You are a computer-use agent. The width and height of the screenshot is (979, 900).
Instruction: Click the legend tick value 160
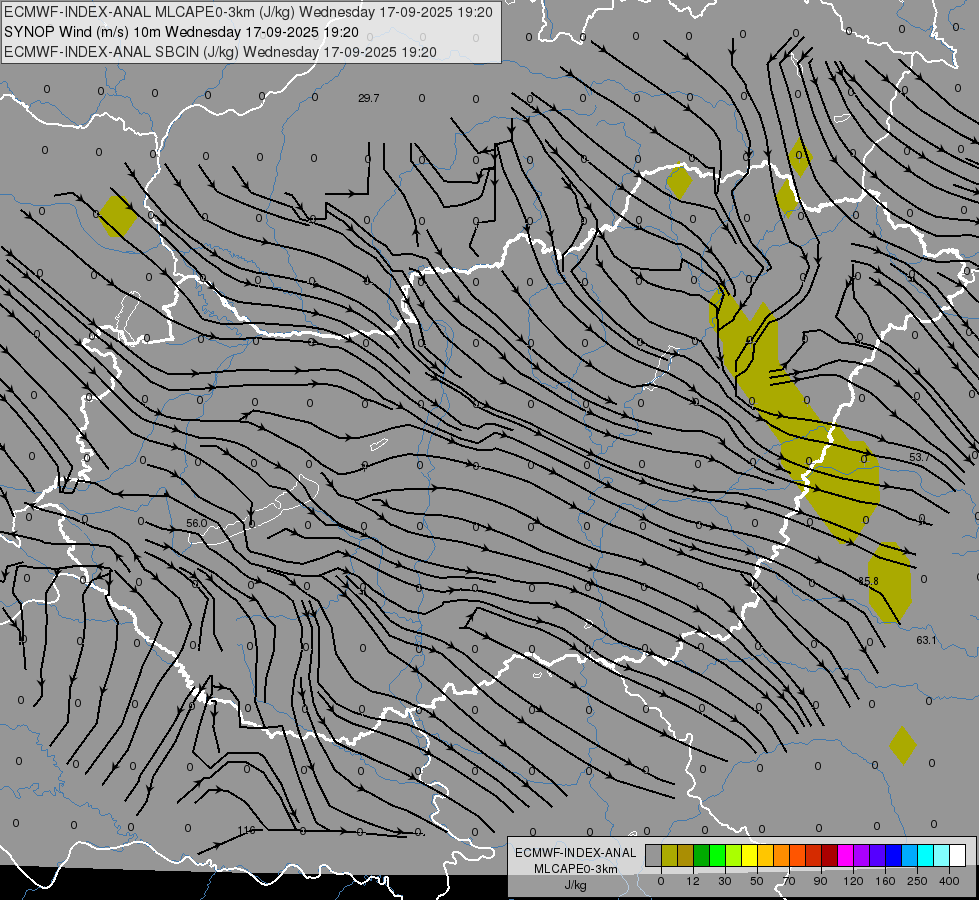point(885,881)
